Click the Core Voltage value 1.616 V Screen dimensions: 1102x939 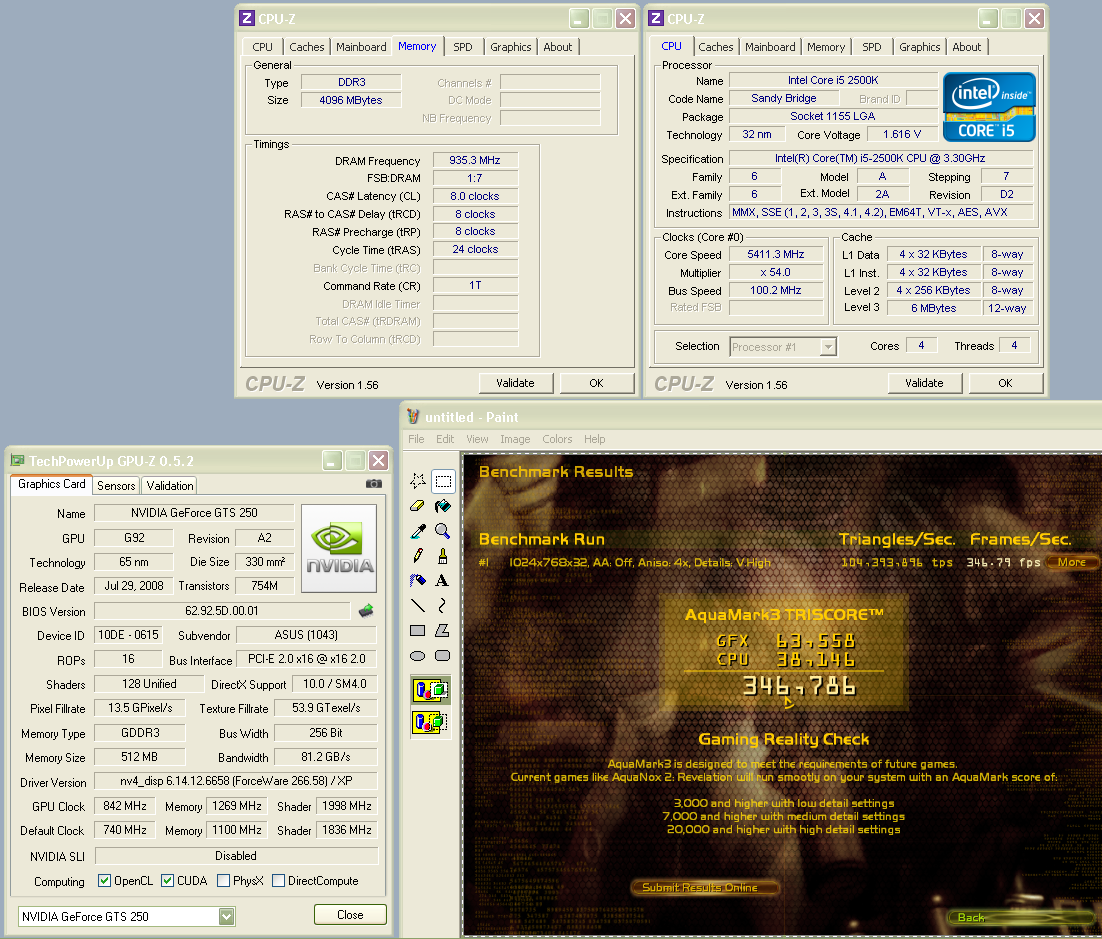[x=902, y=134]
